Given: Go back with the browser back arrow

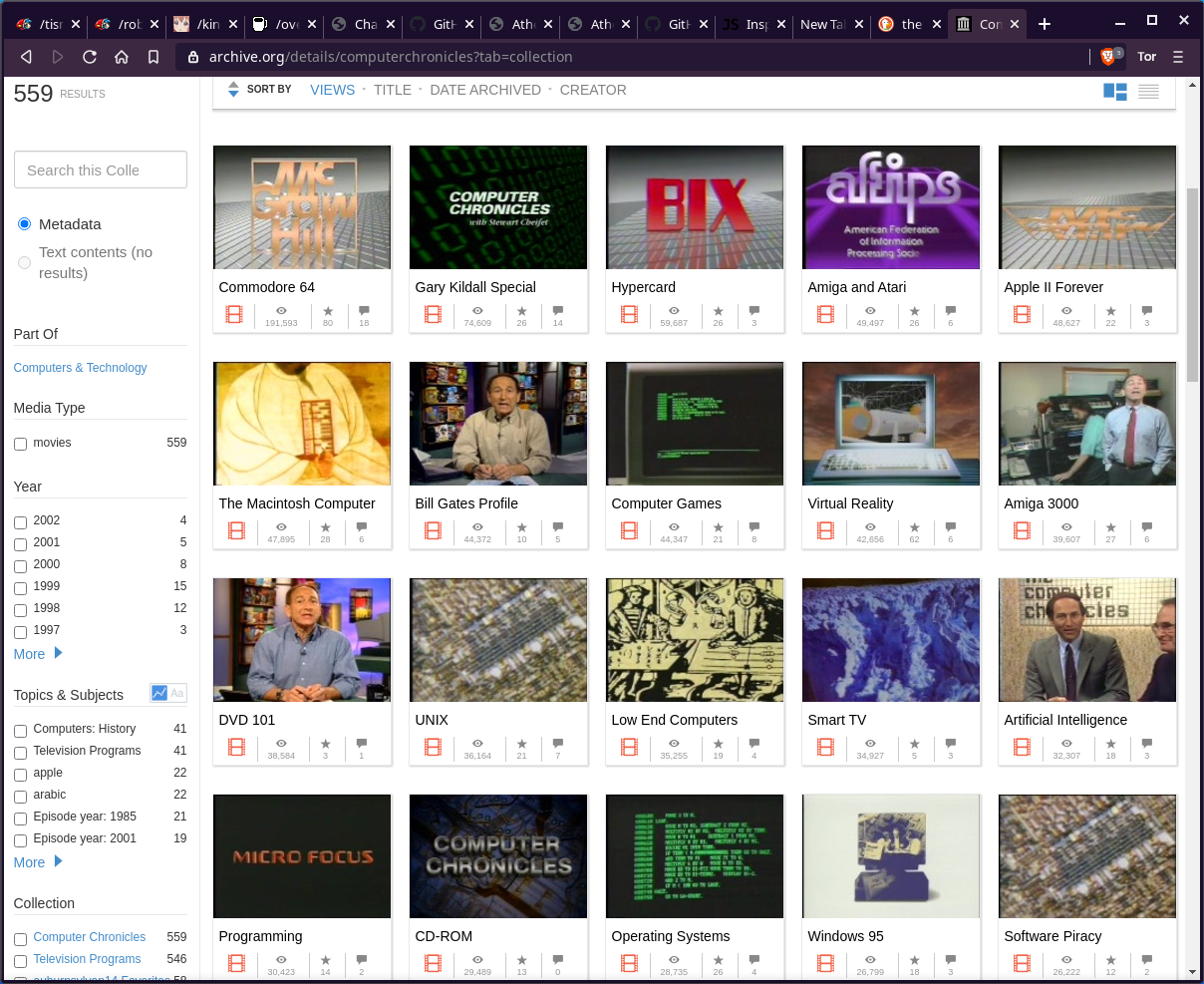Looking at the screenshot, I should pos(27,57).
